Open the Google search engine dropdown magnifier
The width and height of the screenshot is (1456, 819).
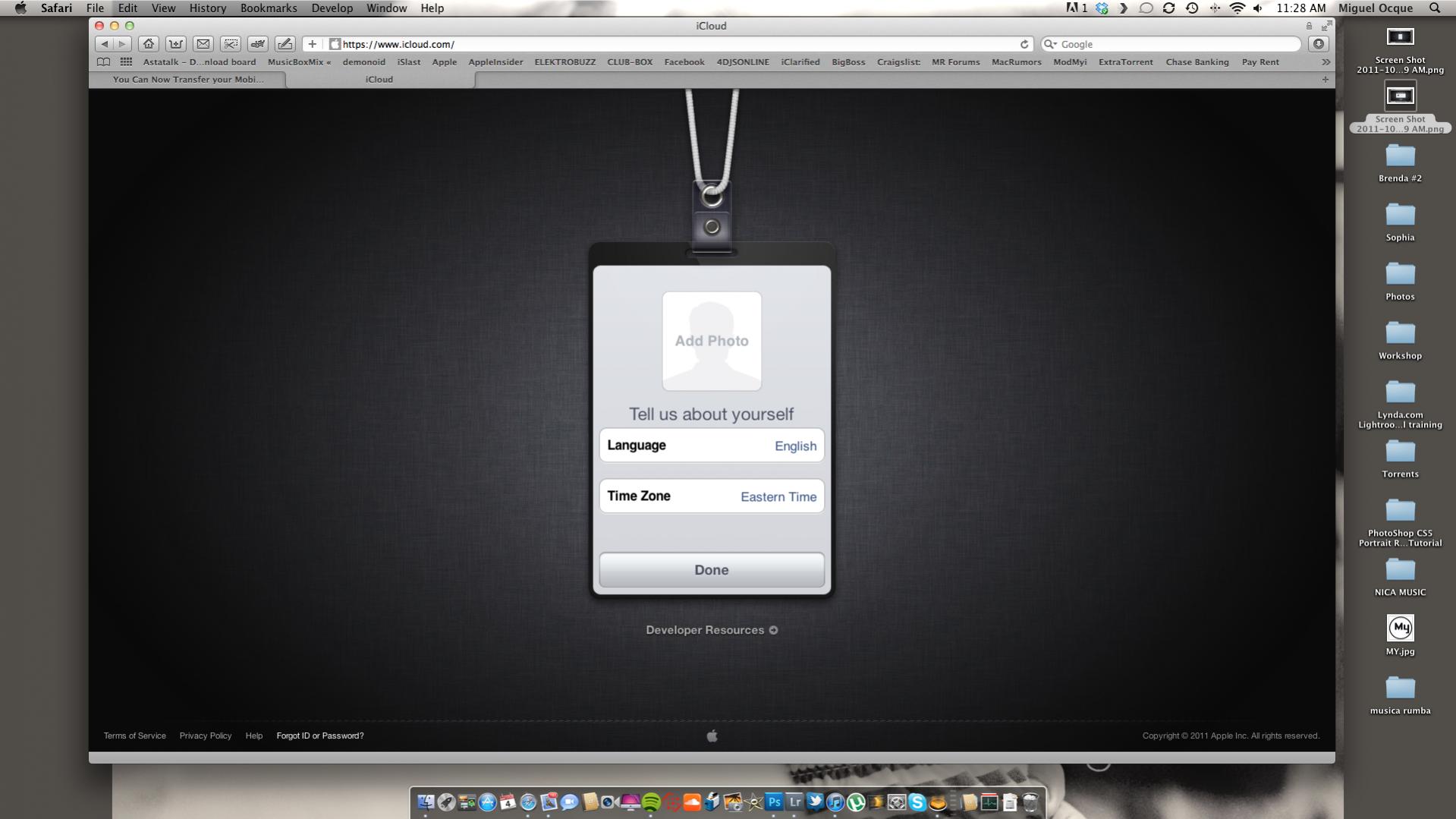coord(1050,44)
